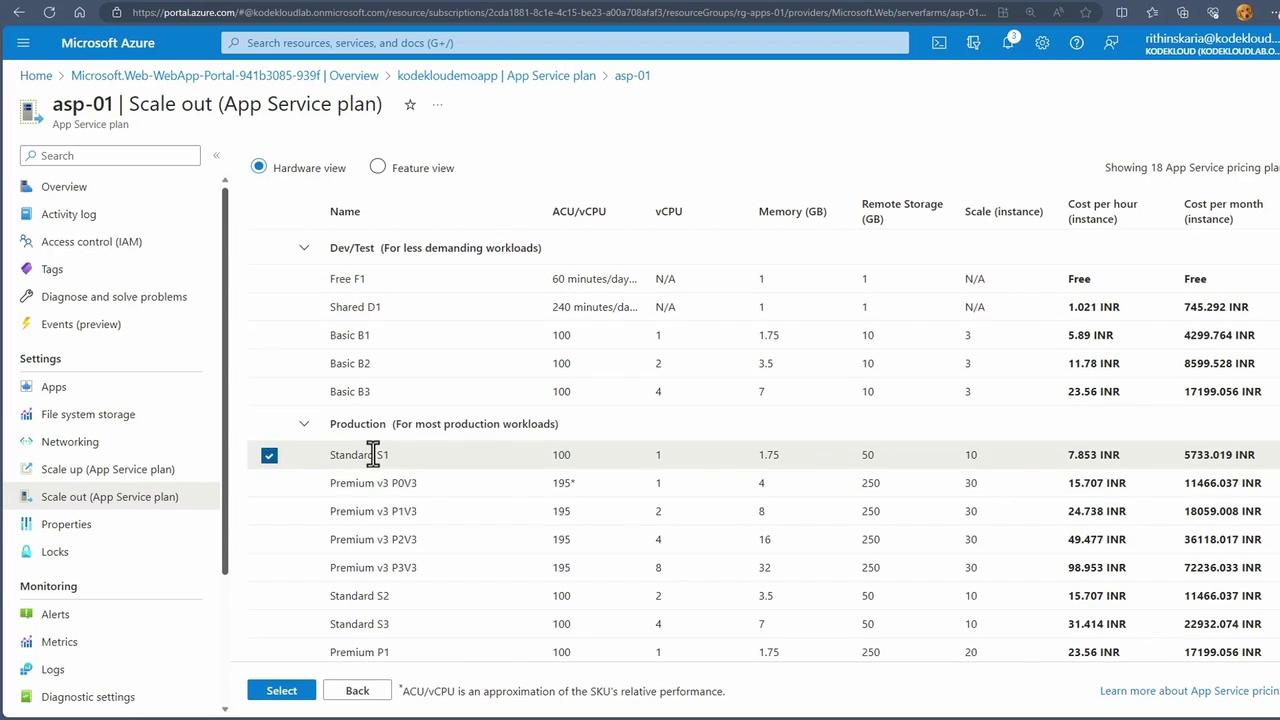This screenshot has height=720, width=1280.
Task: Open the Scale out (App Service plan) menu item
Action: (110, 497)
